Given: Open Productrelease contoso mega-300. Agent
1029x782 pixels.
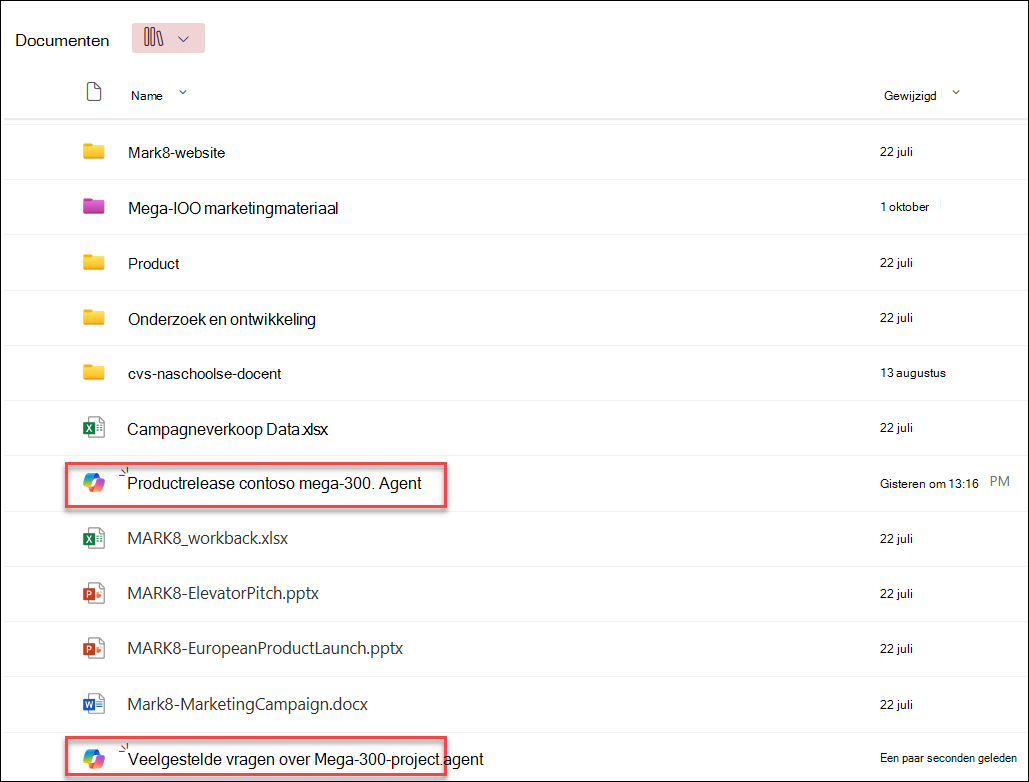Looking at the screenshot, I should pyautogui.click(x=274, y=484).
